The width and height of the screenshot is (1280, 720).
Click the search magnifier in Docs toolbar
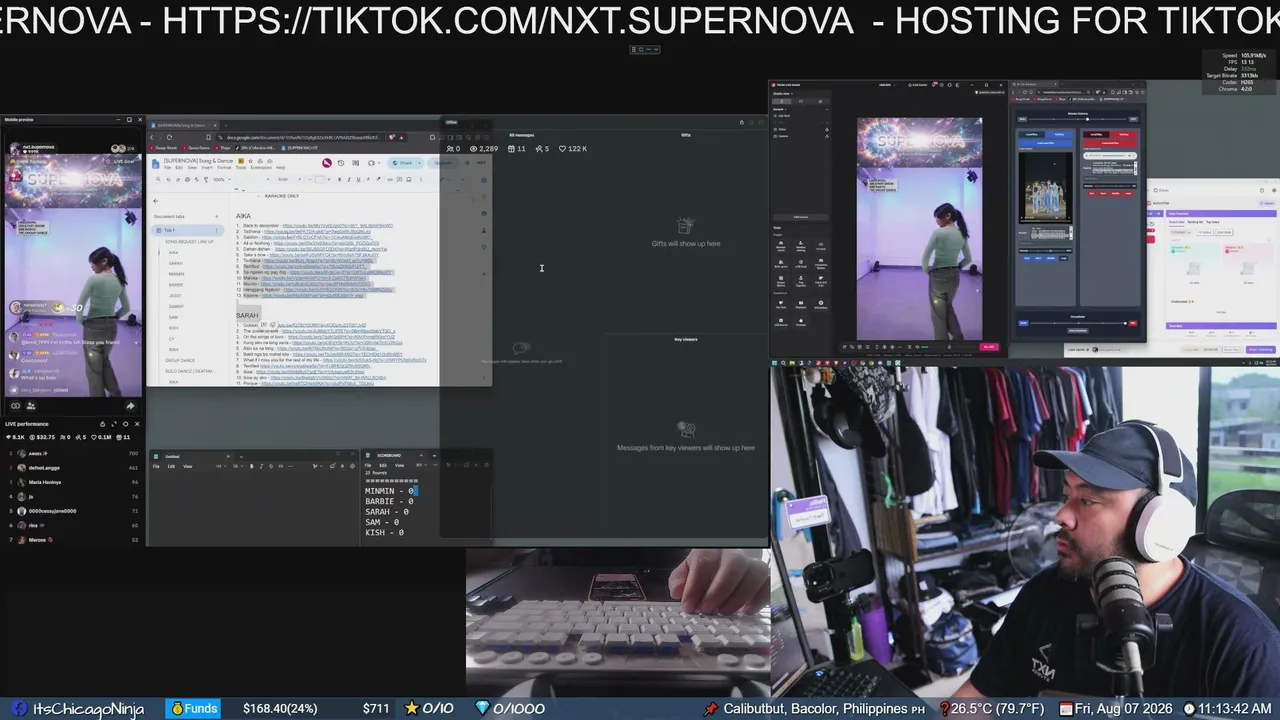(156, 180)
